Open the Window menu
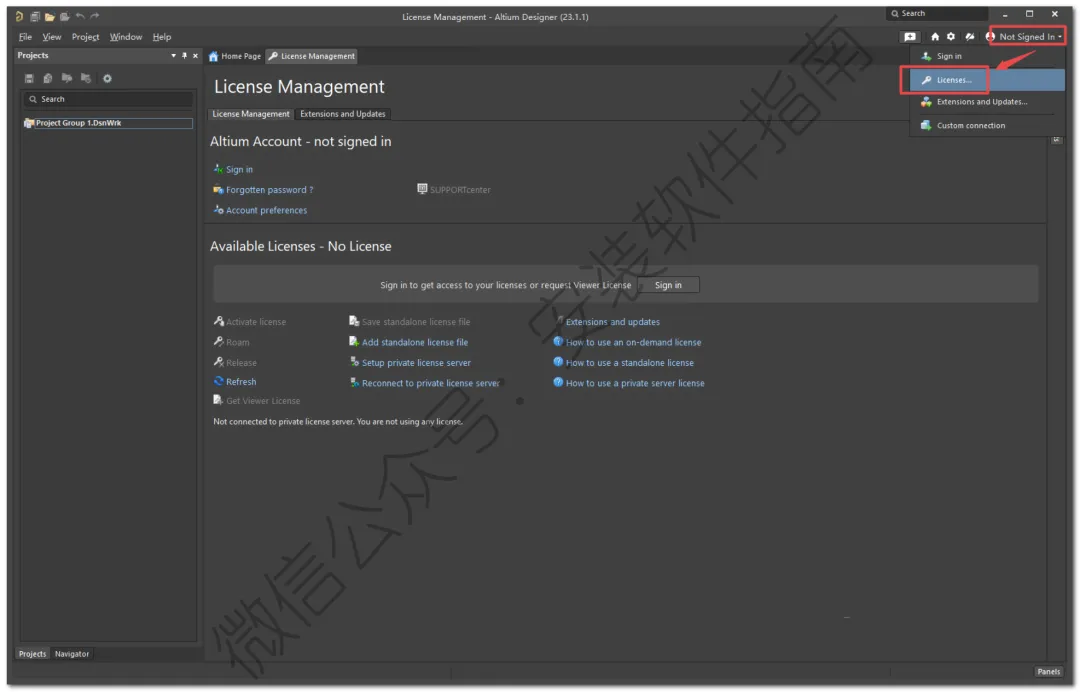 (125, 36)
